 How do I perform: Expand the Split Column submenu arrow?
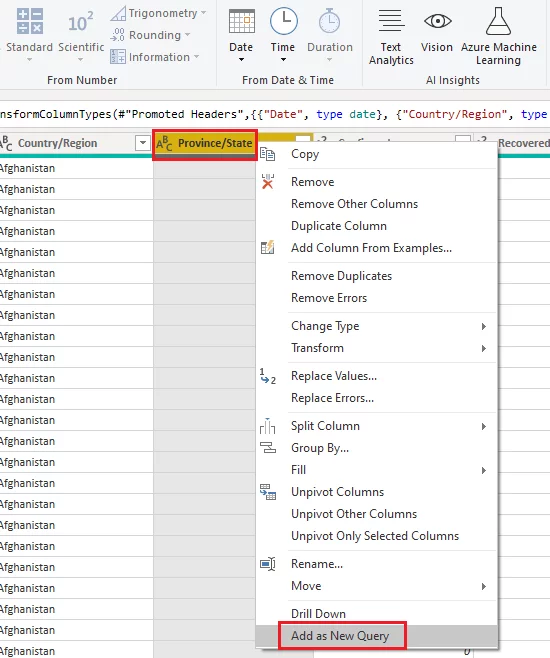coord(484,426)
